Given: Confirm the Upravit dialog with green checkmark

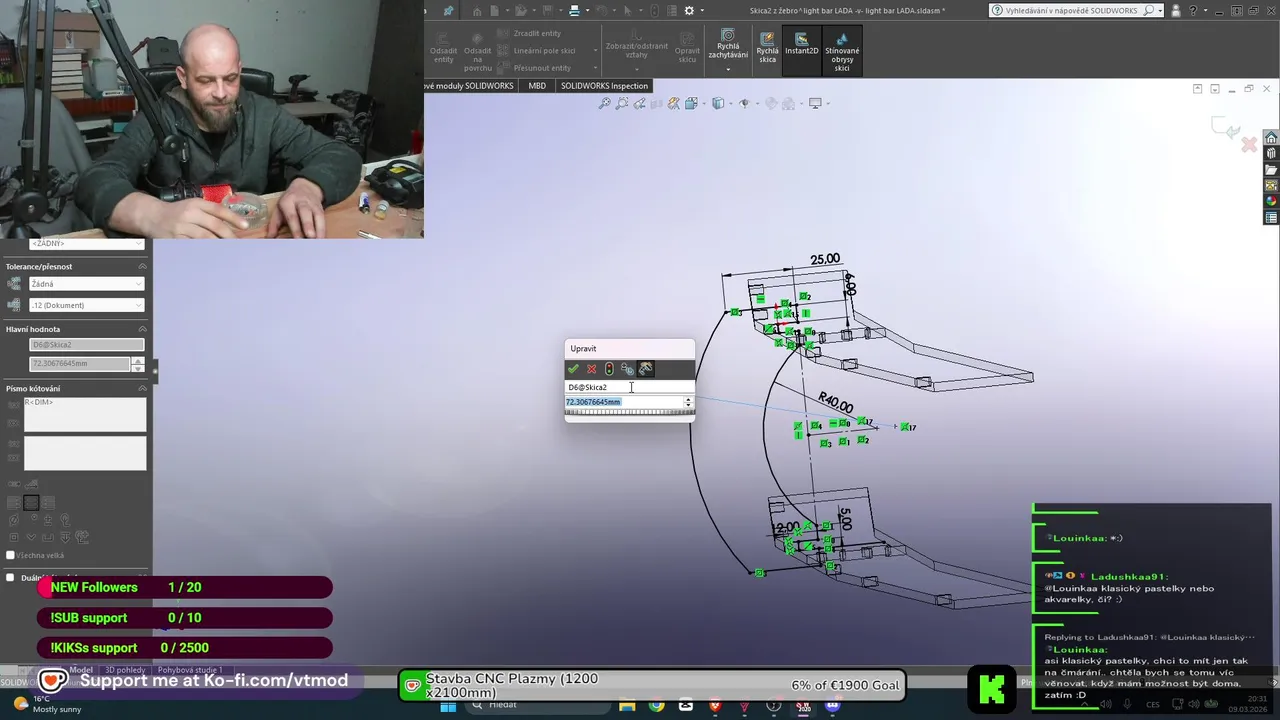Looking at the screenshot, I should (x=573, y=369).
